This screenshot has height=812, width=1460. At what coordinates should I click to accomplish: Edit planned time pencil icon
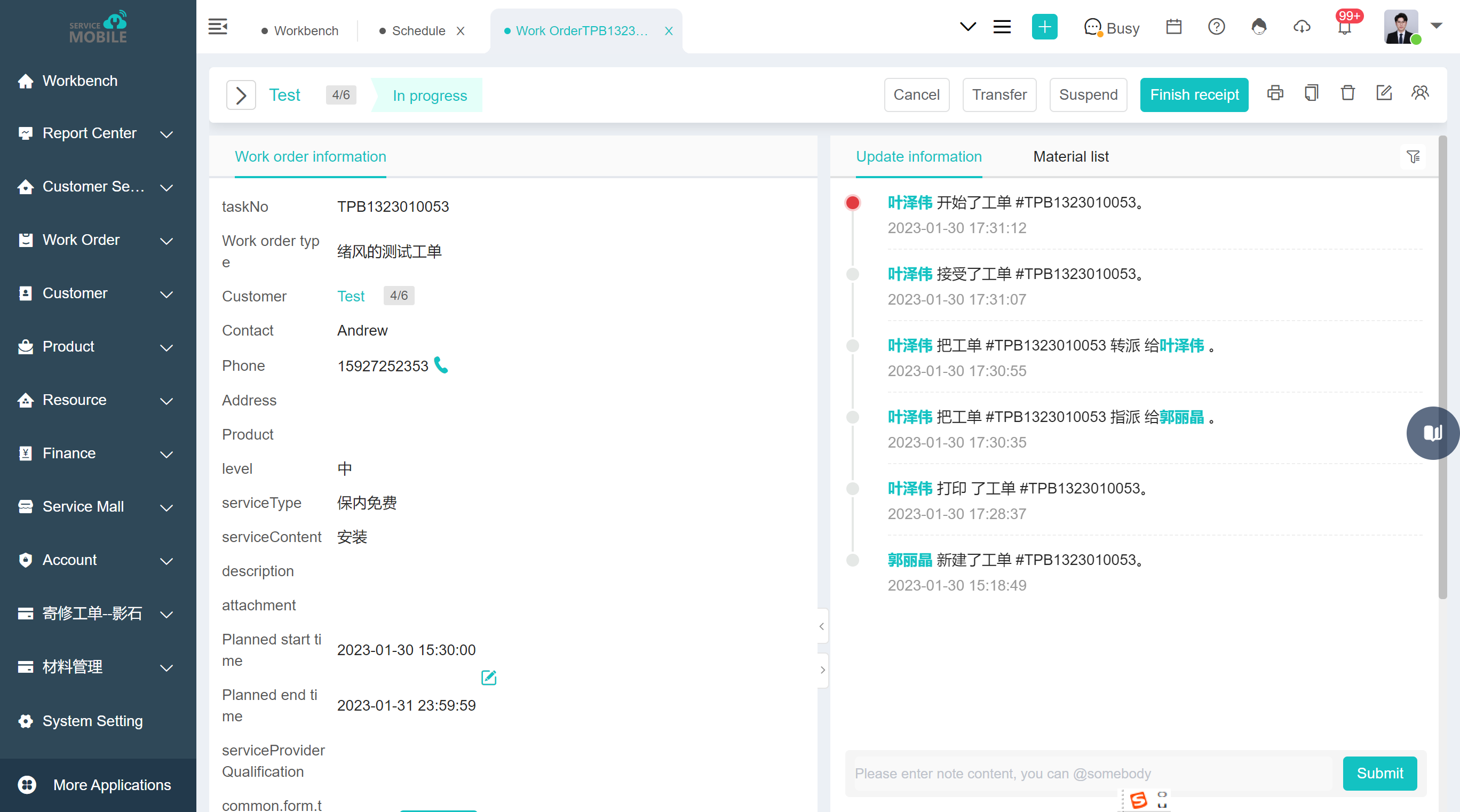[489, 677]
